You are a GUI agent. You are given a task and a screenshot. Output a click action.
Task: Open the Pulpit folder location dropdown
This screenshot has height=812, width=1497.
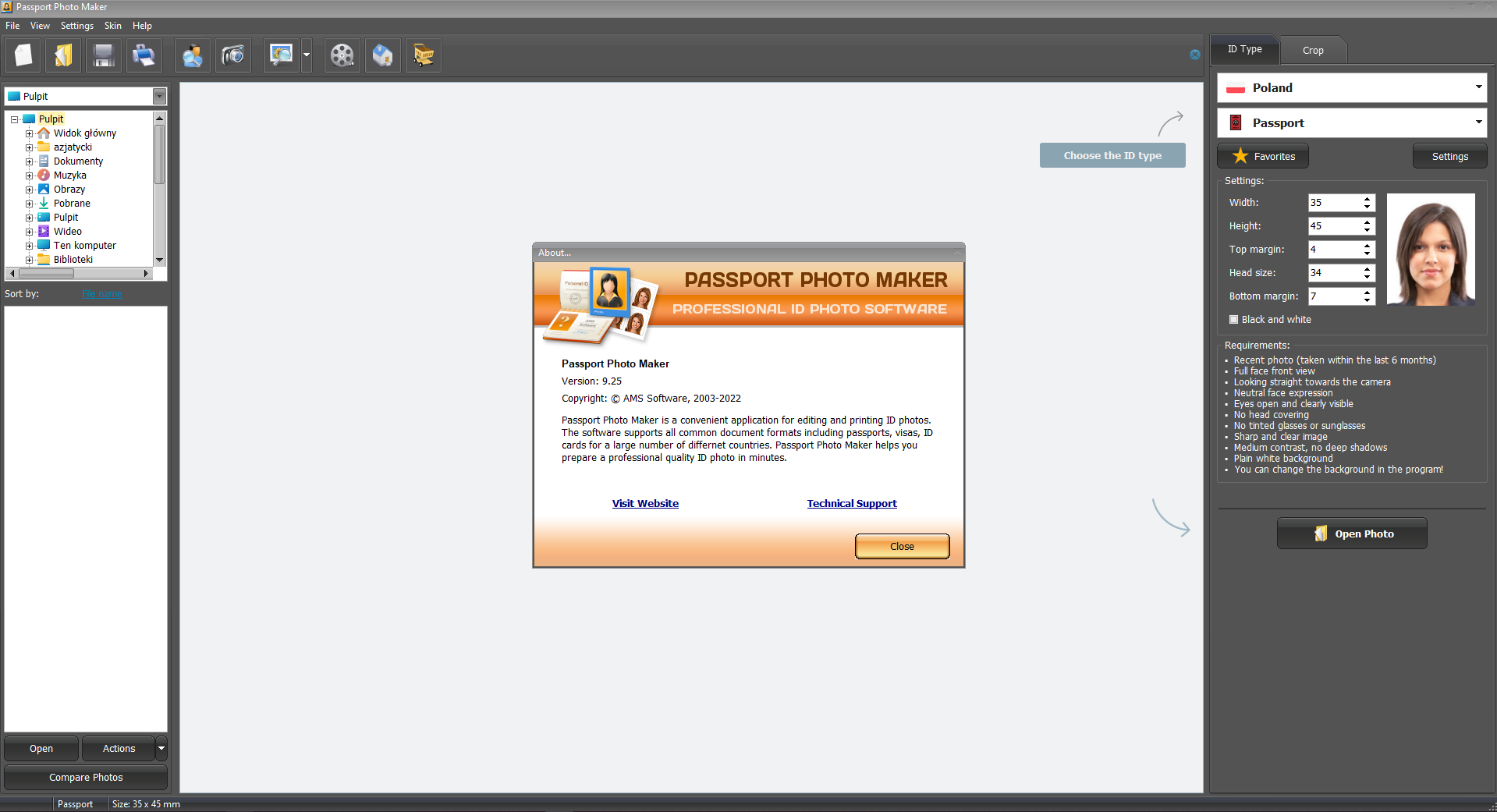tap(159, 96)
